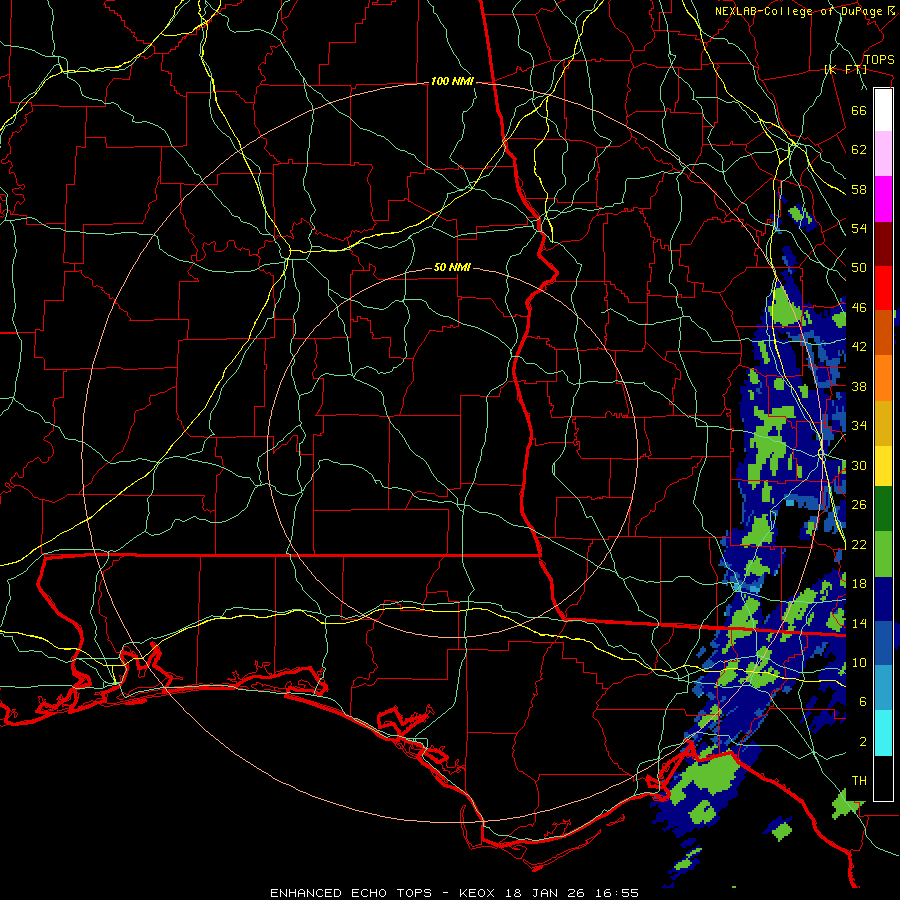Click the magenta 58 kft legend swatch
Image resolution: width=900 pixels, height=900 pixels.
point(883,199)
